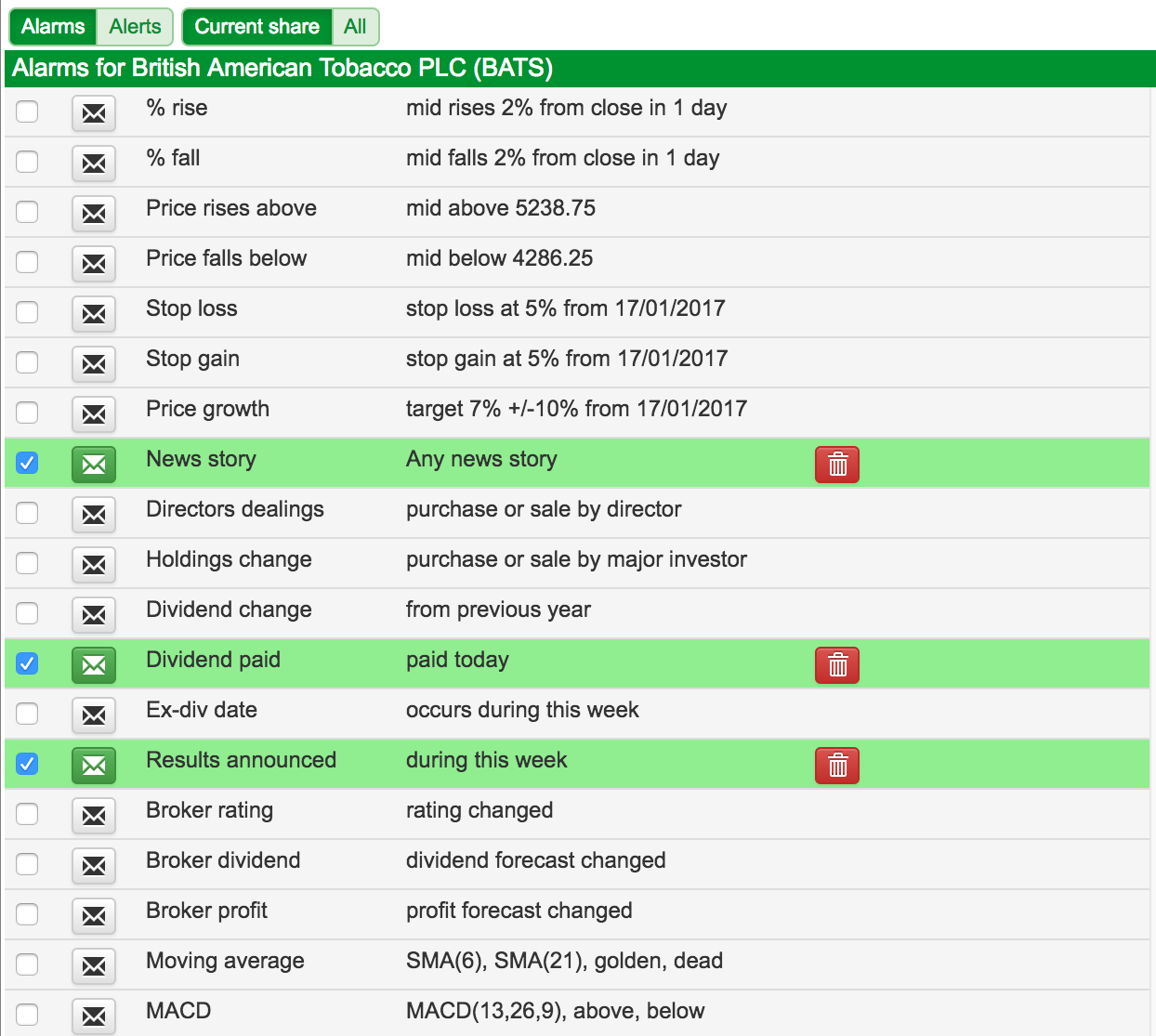
Task: Enable the Price growth checkbox
Action: coord(27,413)
